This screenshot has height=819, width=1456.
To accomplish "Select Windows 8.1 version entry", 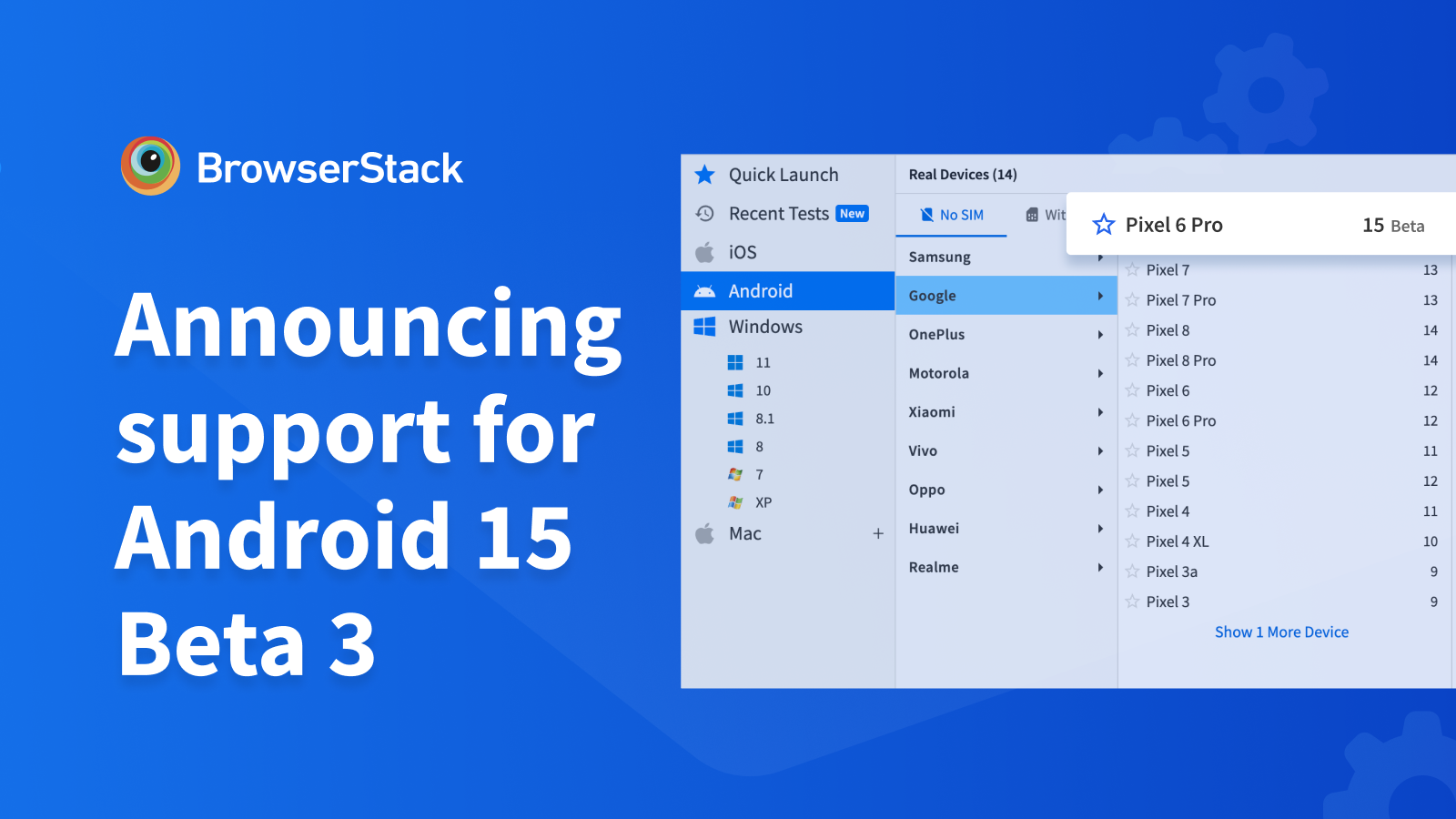I will (764, 419).
